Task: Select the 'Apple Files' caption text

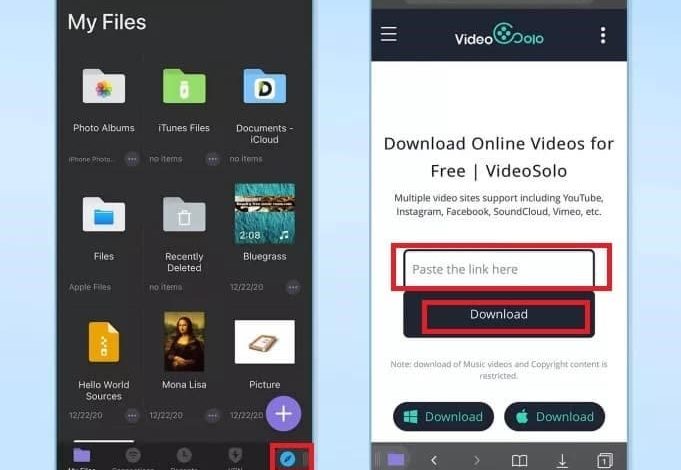Action: pos(90,287)
